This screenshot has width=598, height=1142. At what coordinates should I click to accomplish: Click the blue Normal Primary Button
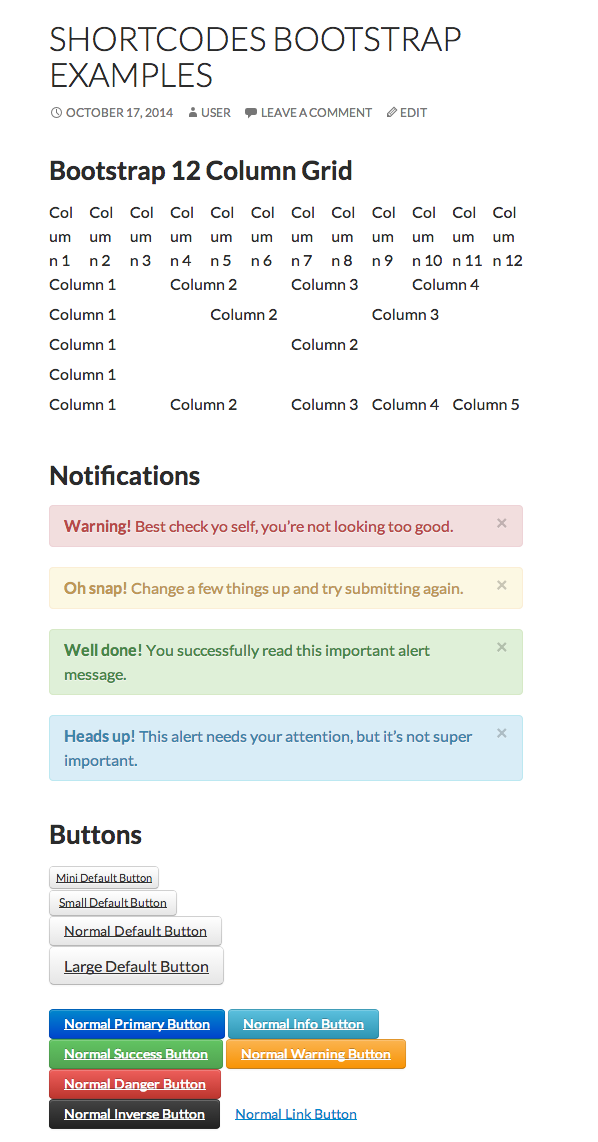coord(137,1024)
